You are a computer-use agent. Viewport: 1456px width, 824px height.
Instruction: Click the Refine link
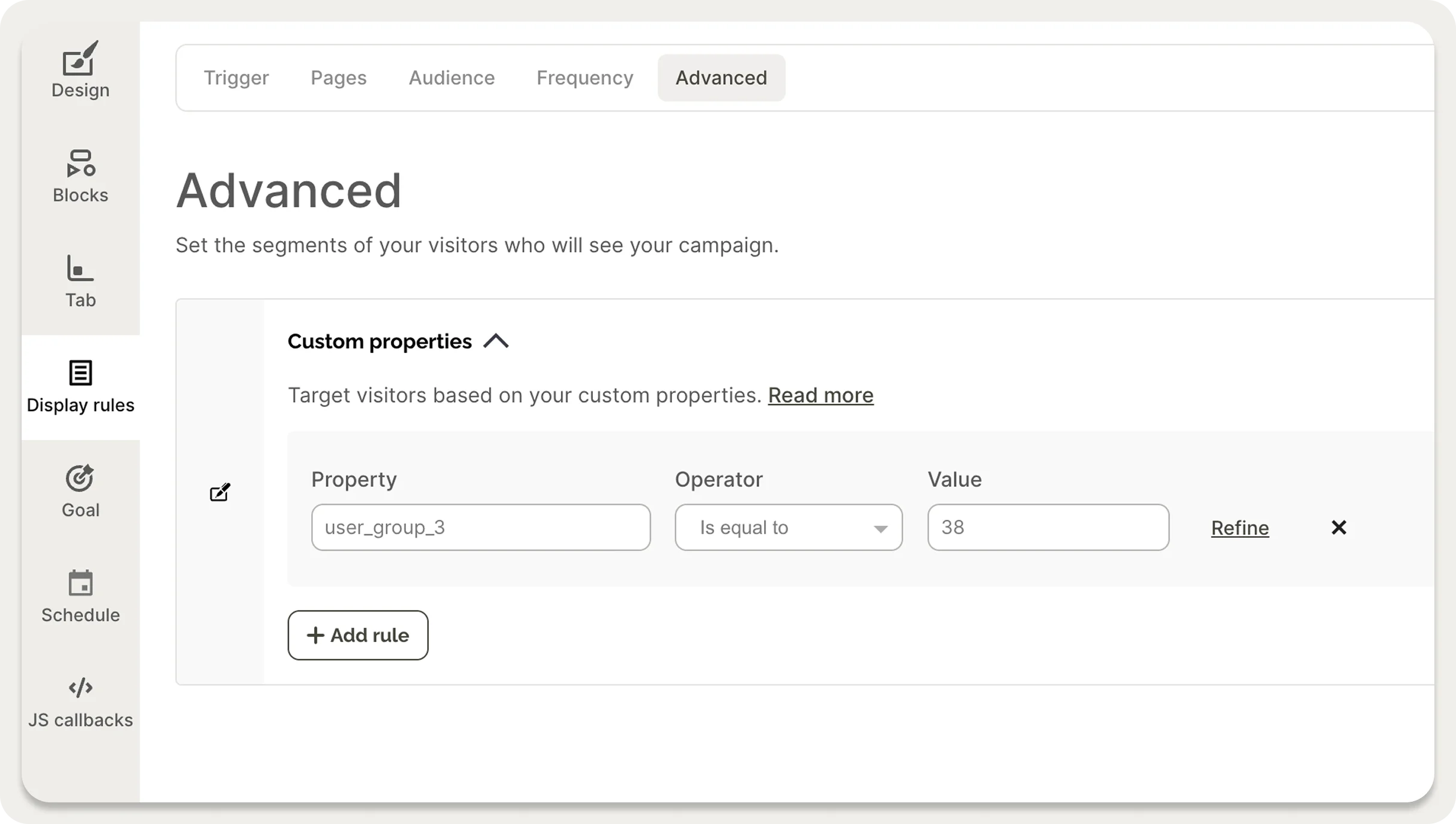tap(1240, 527)
